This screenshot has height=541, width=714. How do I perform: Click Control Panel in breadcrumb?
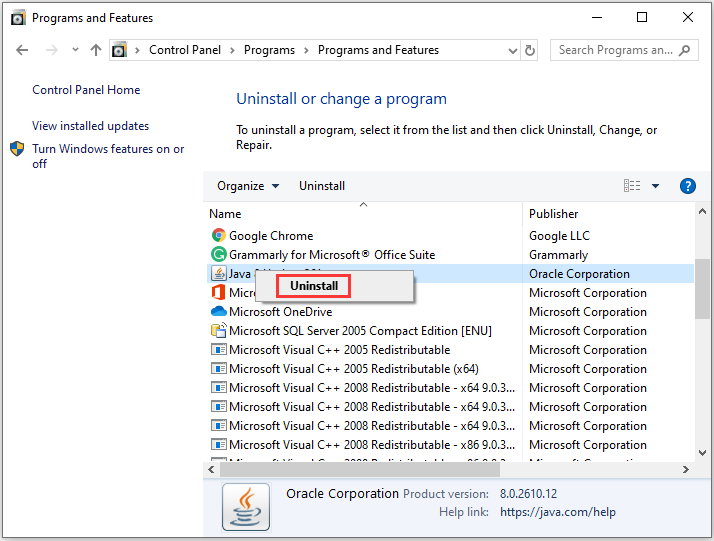[185, 50]
